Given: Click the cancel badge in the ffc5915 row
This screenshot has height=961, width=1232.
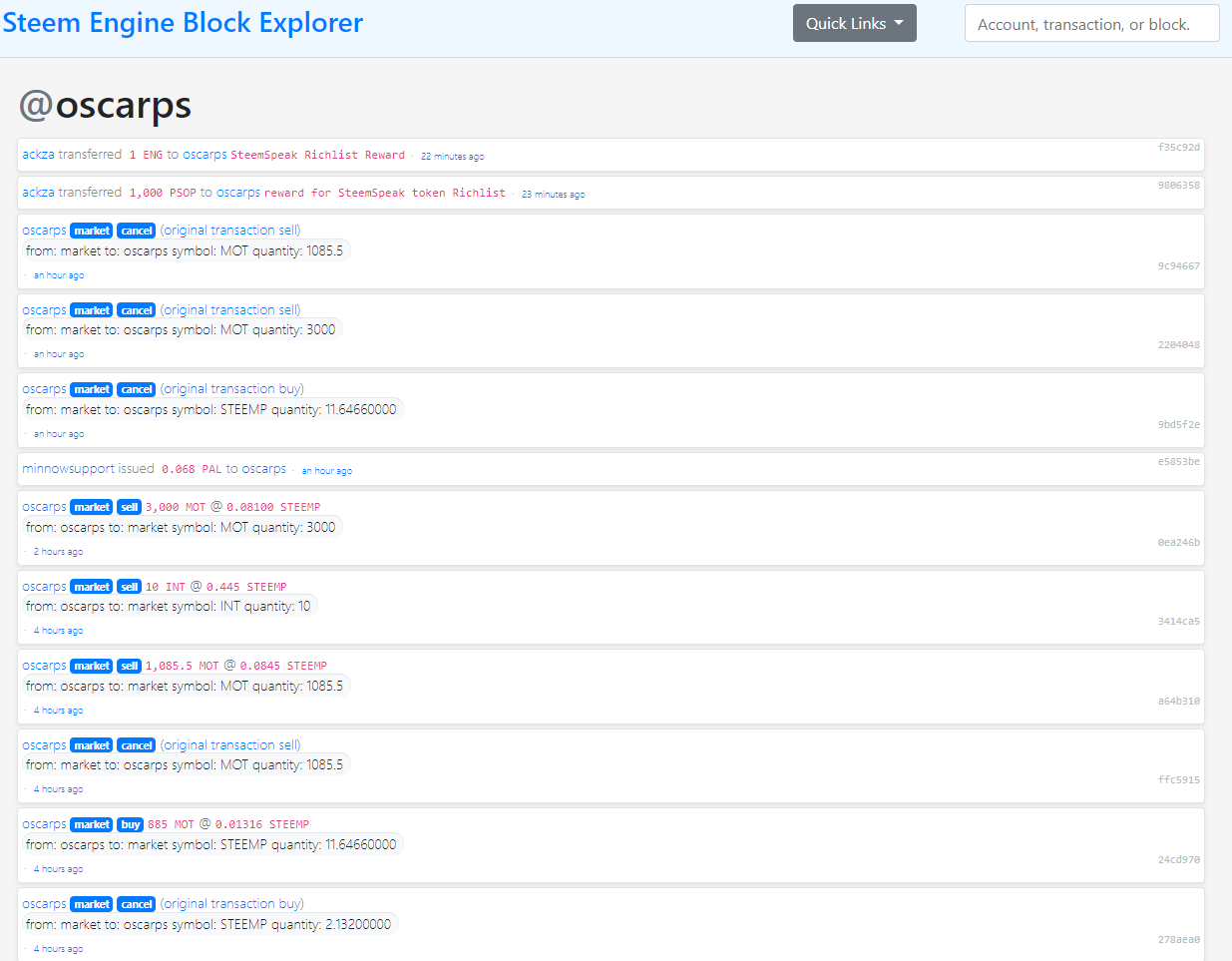Looking at the screenshot, I should (x=137, y=745).
